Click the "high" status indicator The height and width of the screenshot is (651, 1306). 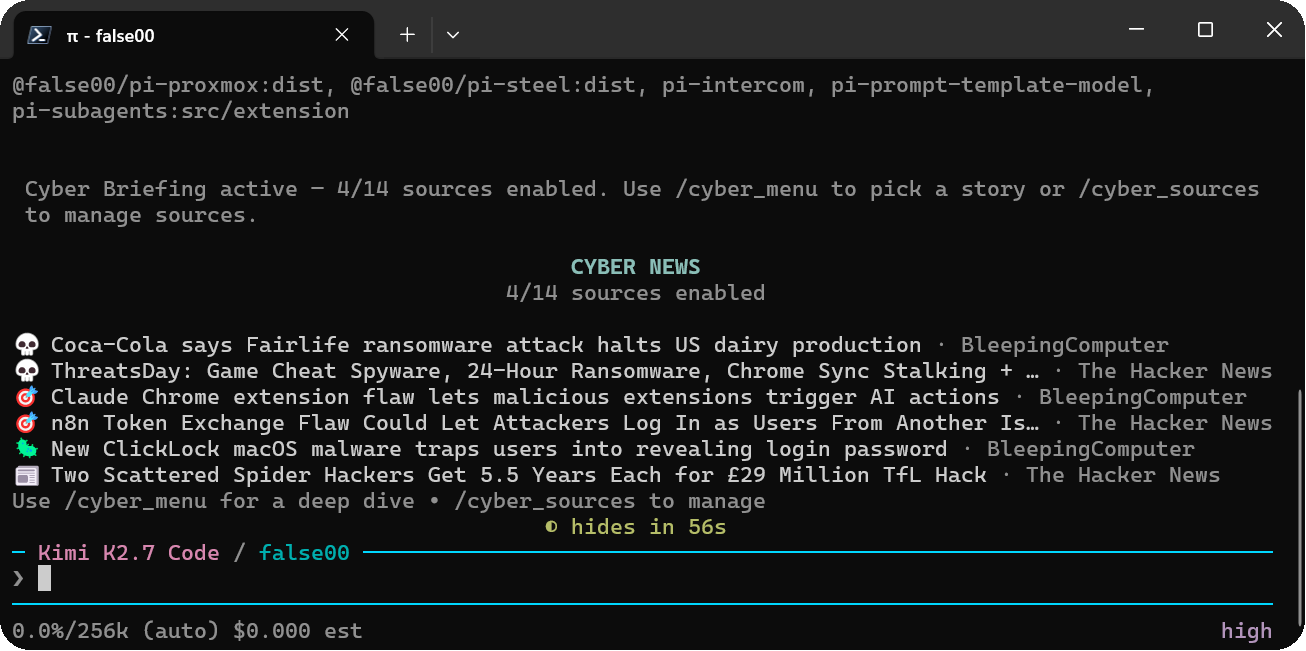coord(1246,631)
